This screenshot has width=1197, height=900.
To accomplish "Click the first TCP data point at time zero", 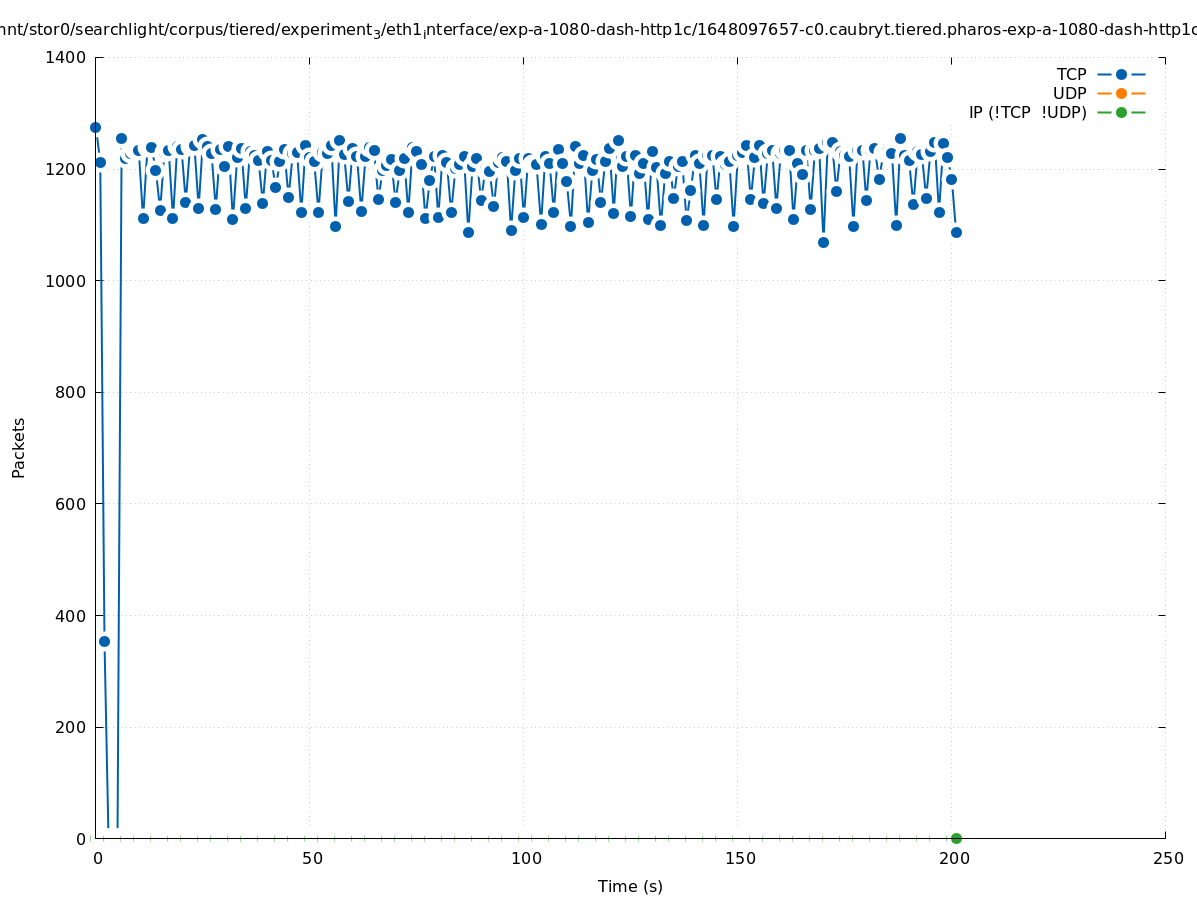I will (x=95, y=127).
